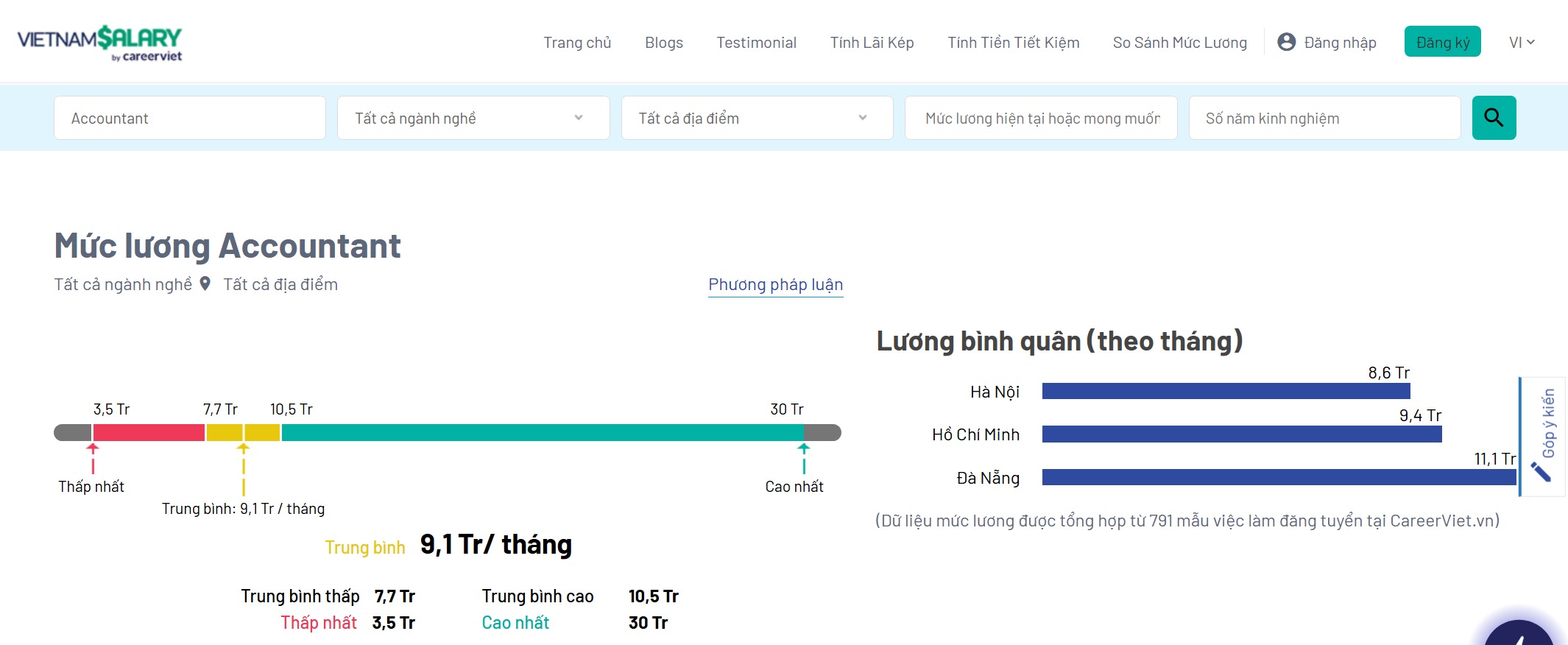Click the magnifier search button
Screen dimensions: 1568x645
[x=1494, y=118]
